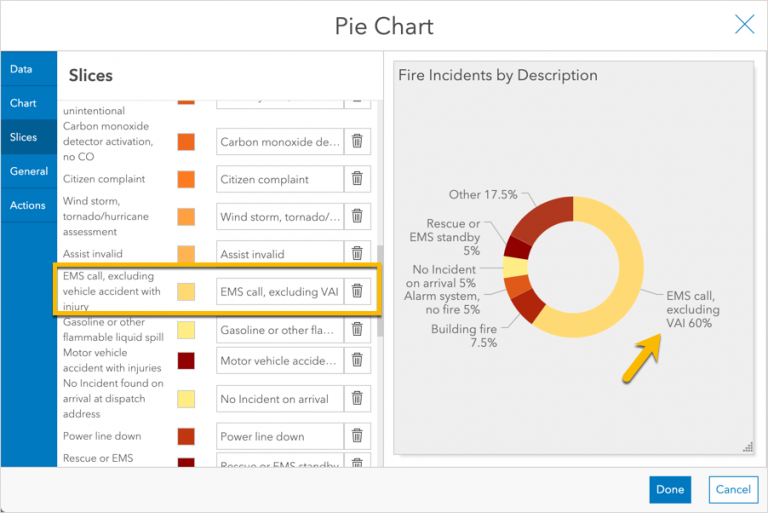The width and height of the screenshot is (768, 513).
Task: Delete the No Incident on arrival slice
Action: pos(357,399)
